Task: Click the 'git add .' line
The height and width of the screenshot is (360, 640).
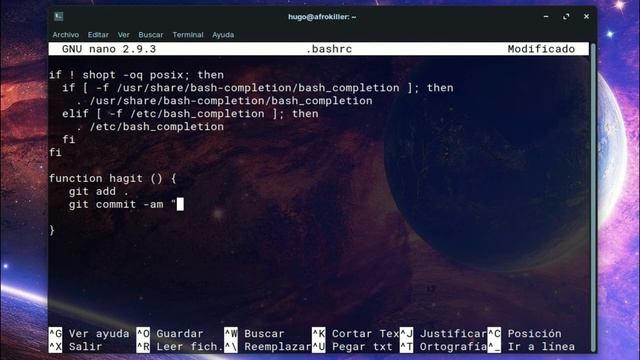Action: tap(98, 191)
